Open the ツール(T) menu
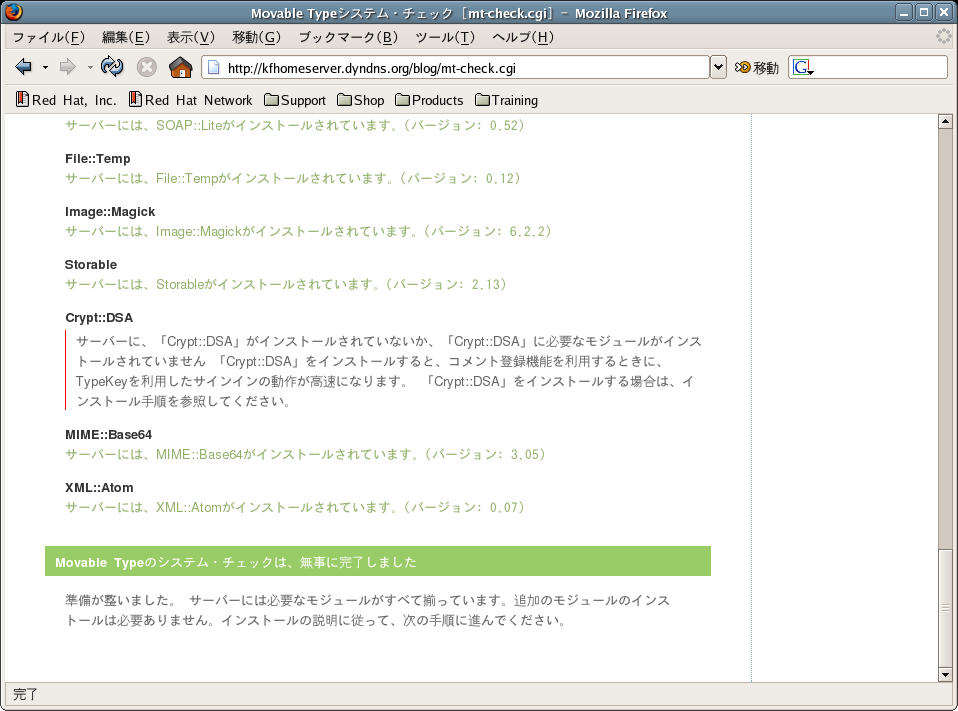Viewport: 958px width, 711px height. (x=445, y=37)
